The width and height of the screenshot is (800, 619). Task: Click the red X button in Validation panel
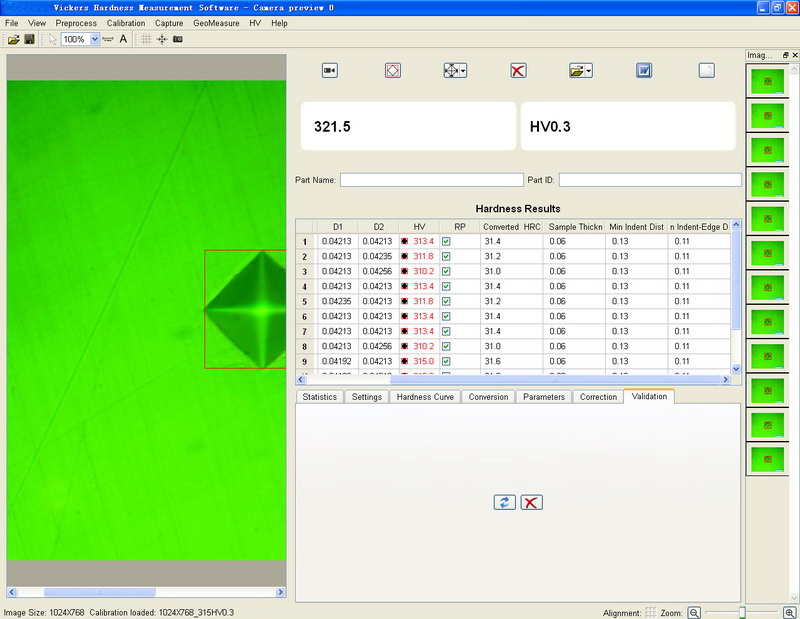532,502
